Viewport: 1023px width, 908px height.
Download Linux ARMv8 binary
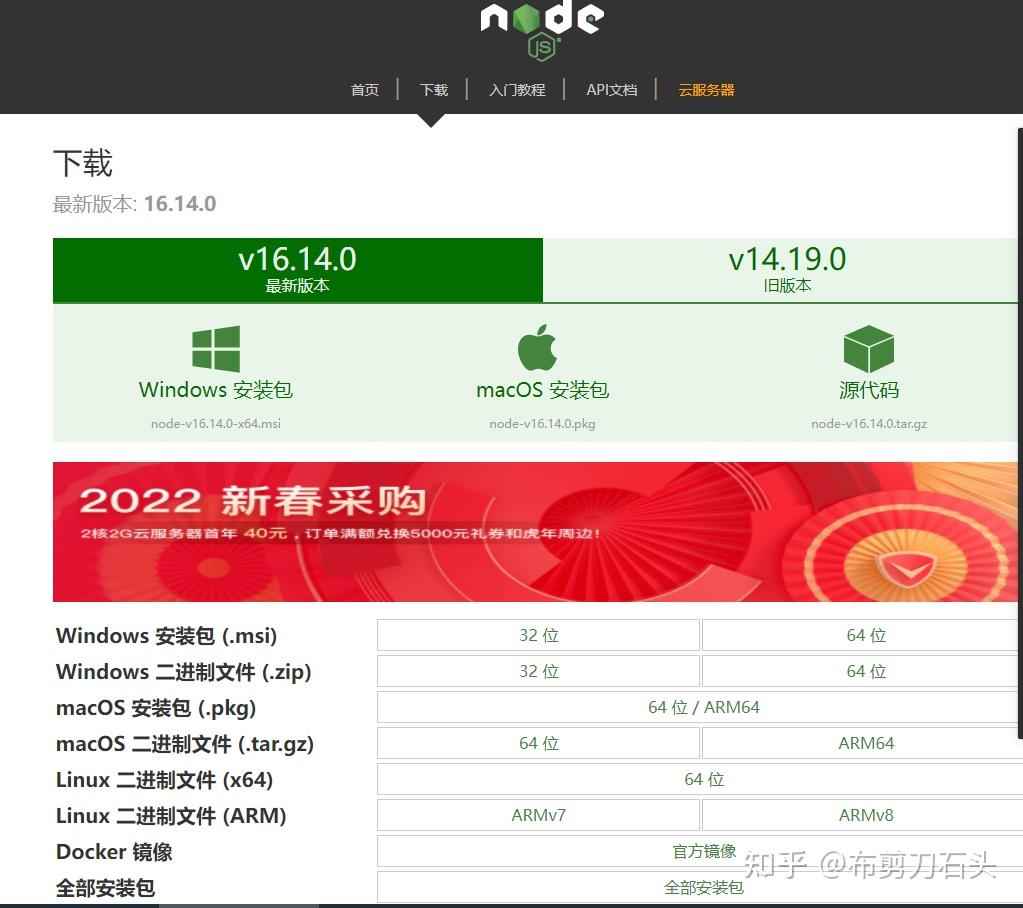point(863,815)
